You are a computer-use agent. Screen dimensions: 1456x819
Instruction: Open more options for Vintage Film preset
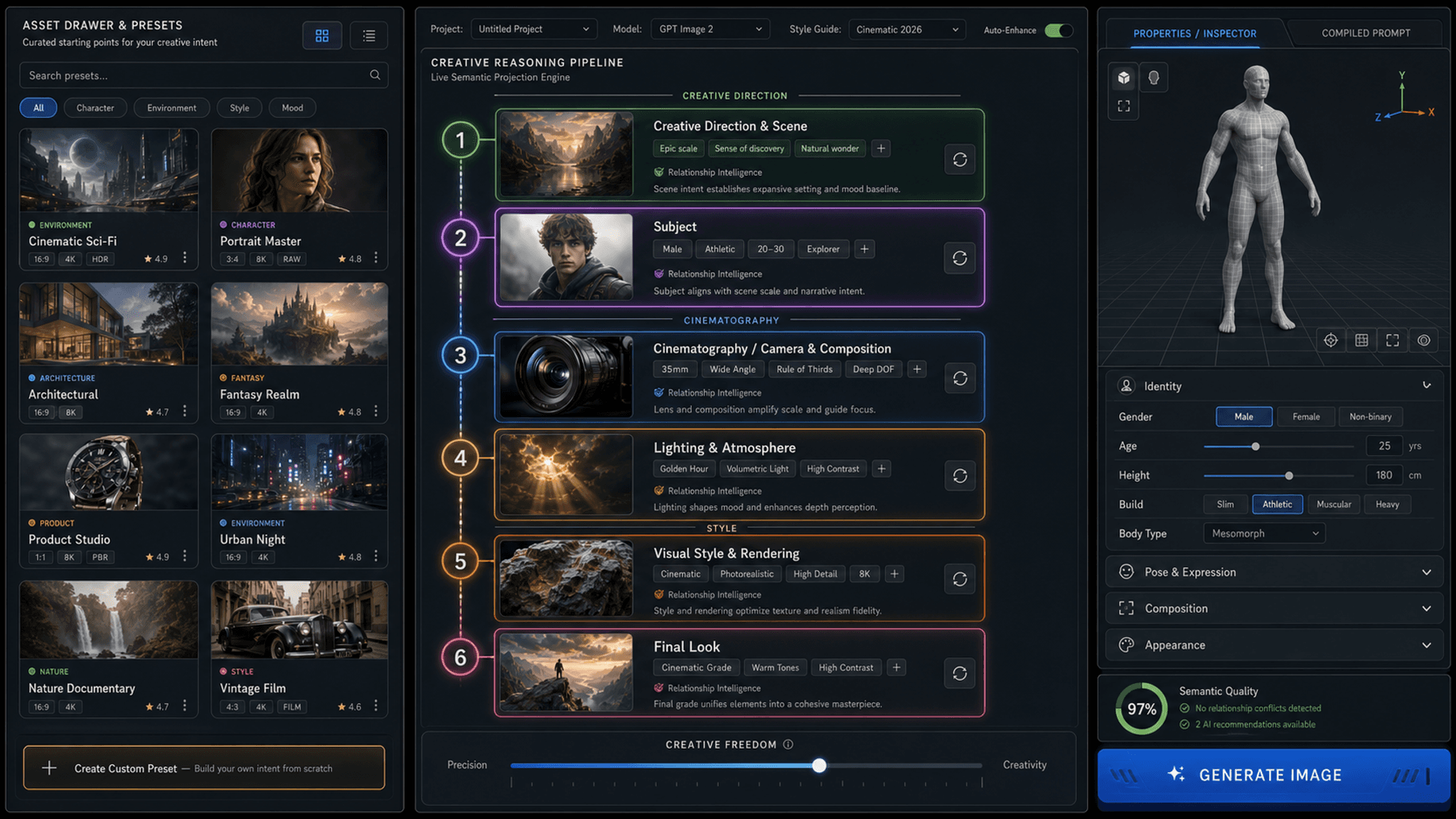pyautogui.click(x=376, y=706)
